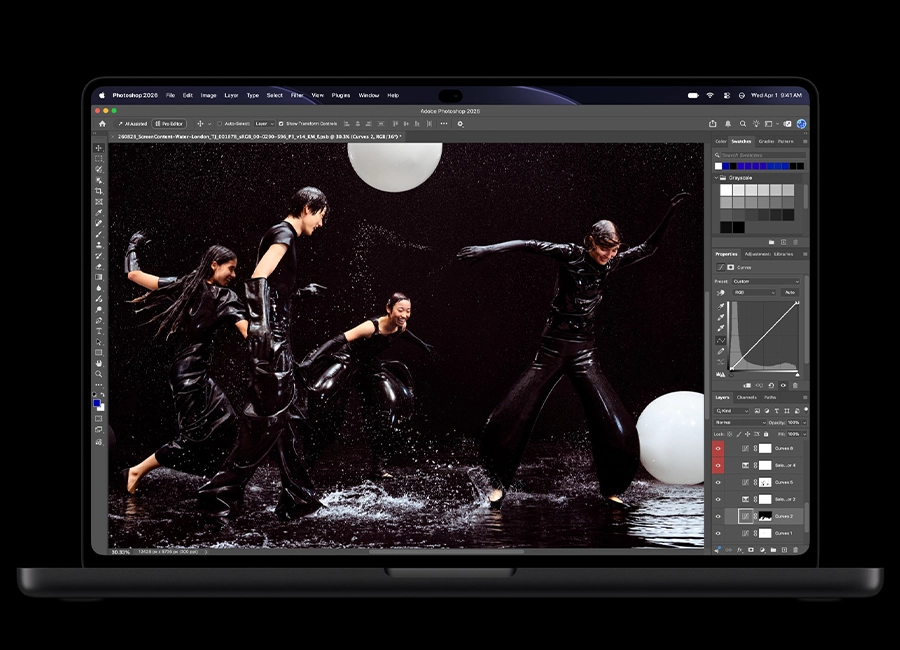Click the foreground color swatch in the toolbar
The width and height of the screenshot is (900, 650).
[97, 404]
